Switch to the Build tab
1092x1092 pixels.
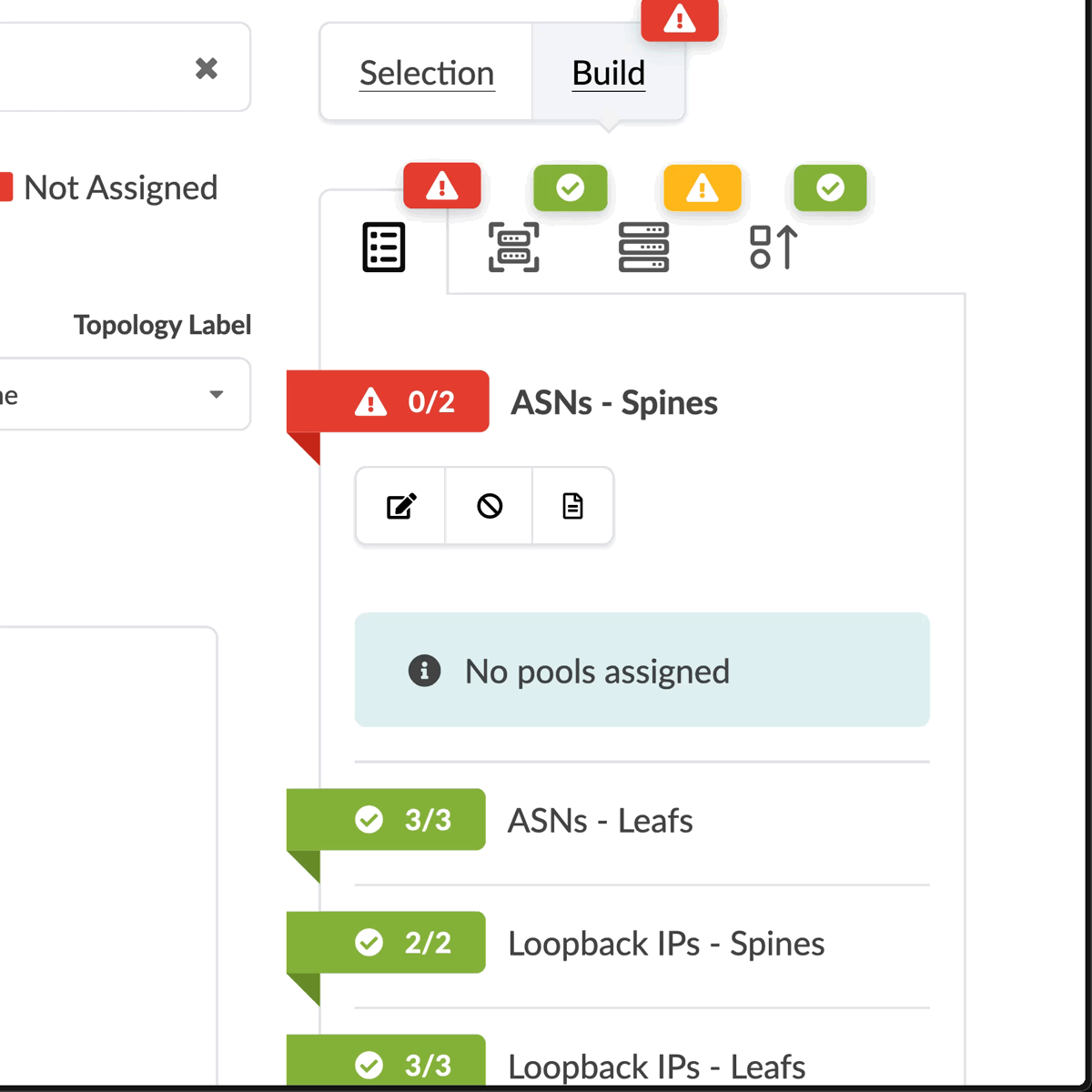pos(608,73)
